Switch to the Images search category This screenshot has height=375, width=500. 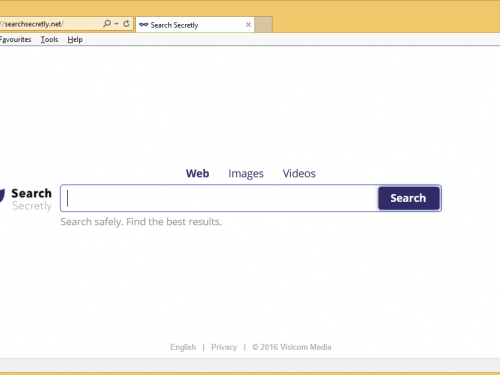click(246, 174)
